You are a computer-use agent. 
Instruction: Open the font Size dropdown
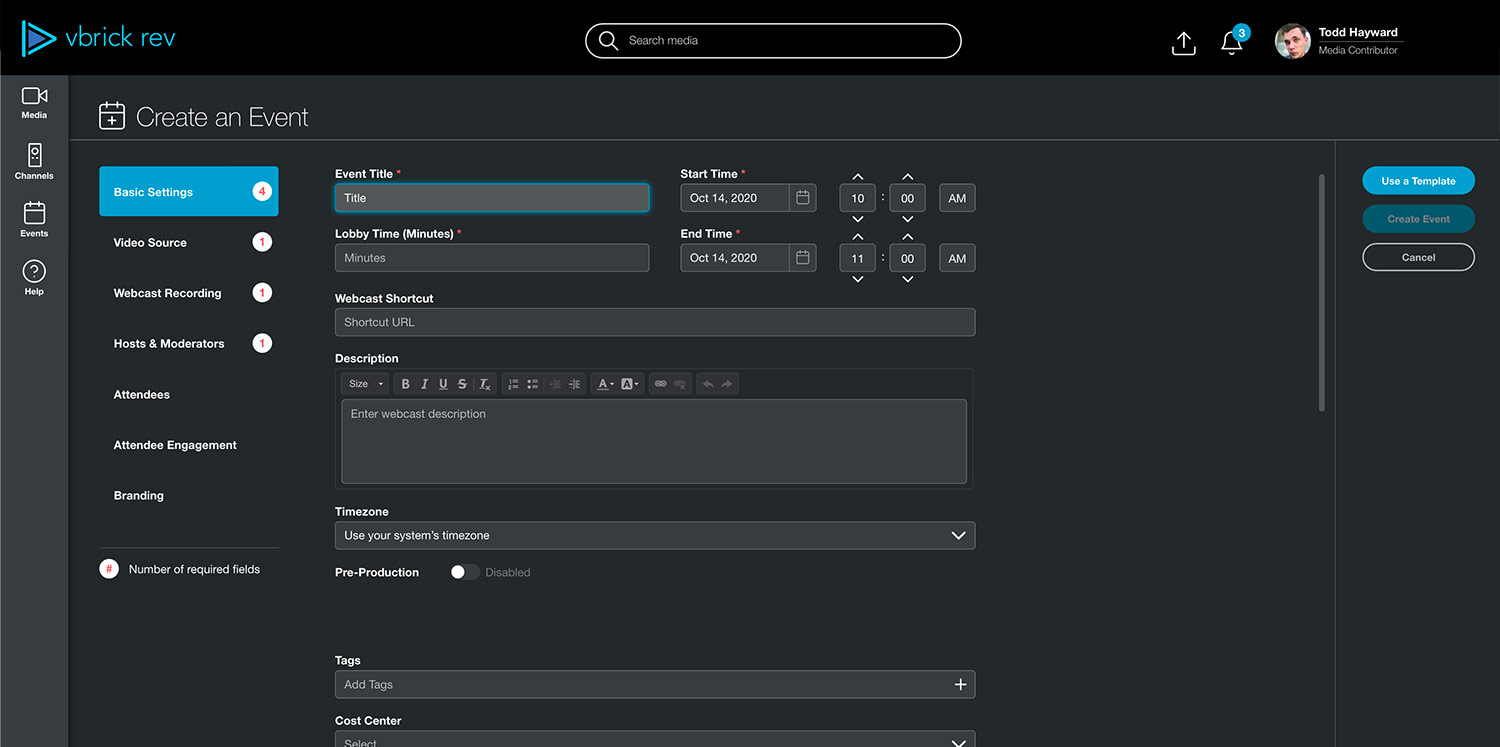[365, 384]
